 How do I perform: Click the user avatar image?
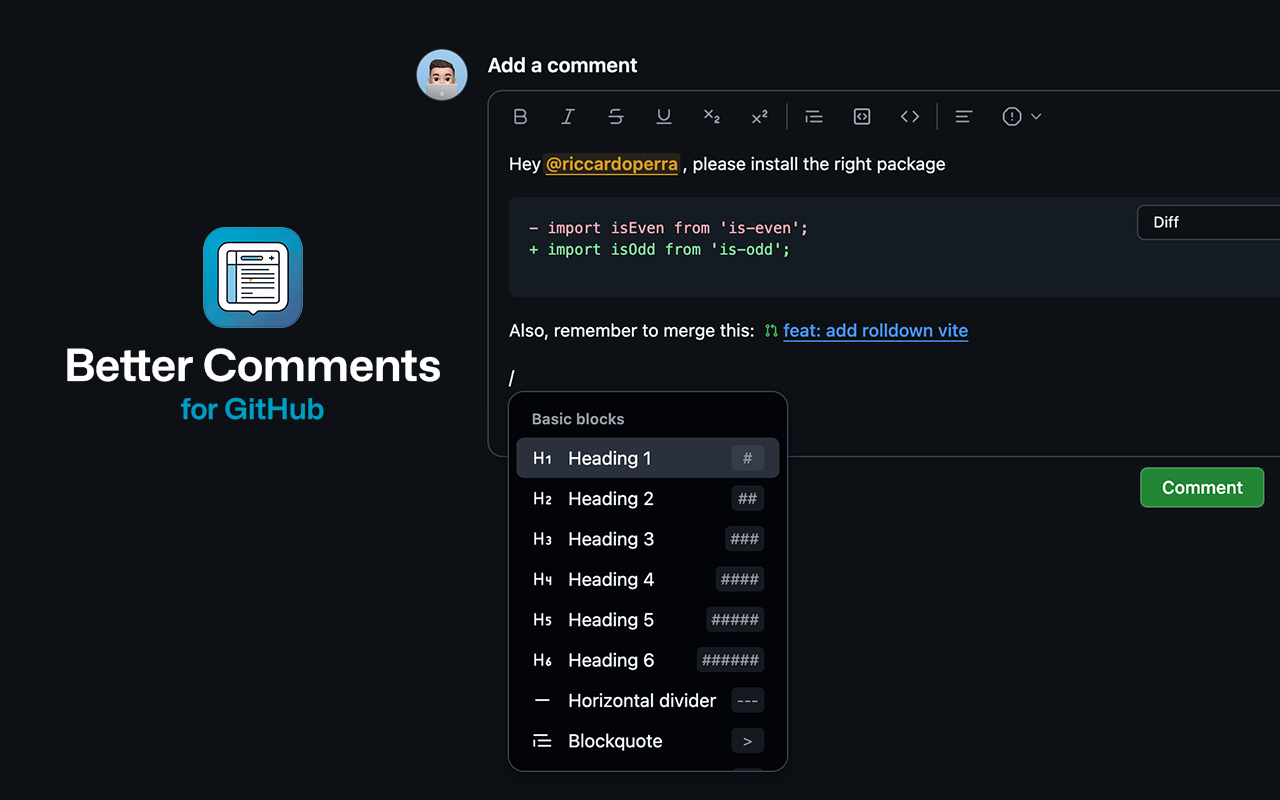[442, 75]
